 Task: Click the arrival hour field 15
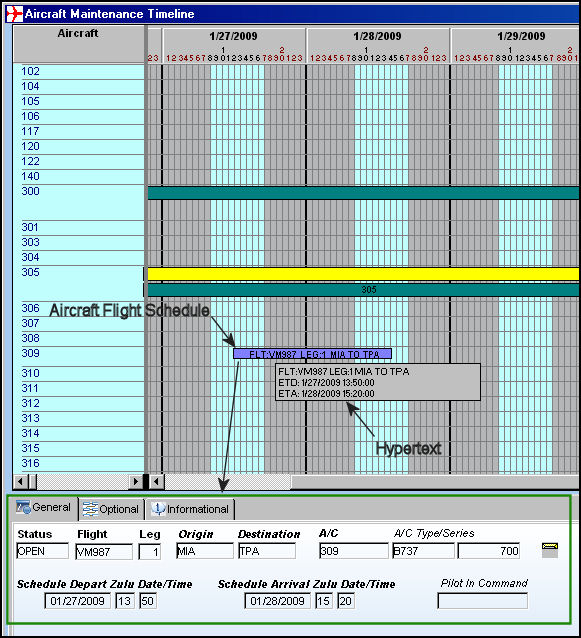[x=324, y=601]
